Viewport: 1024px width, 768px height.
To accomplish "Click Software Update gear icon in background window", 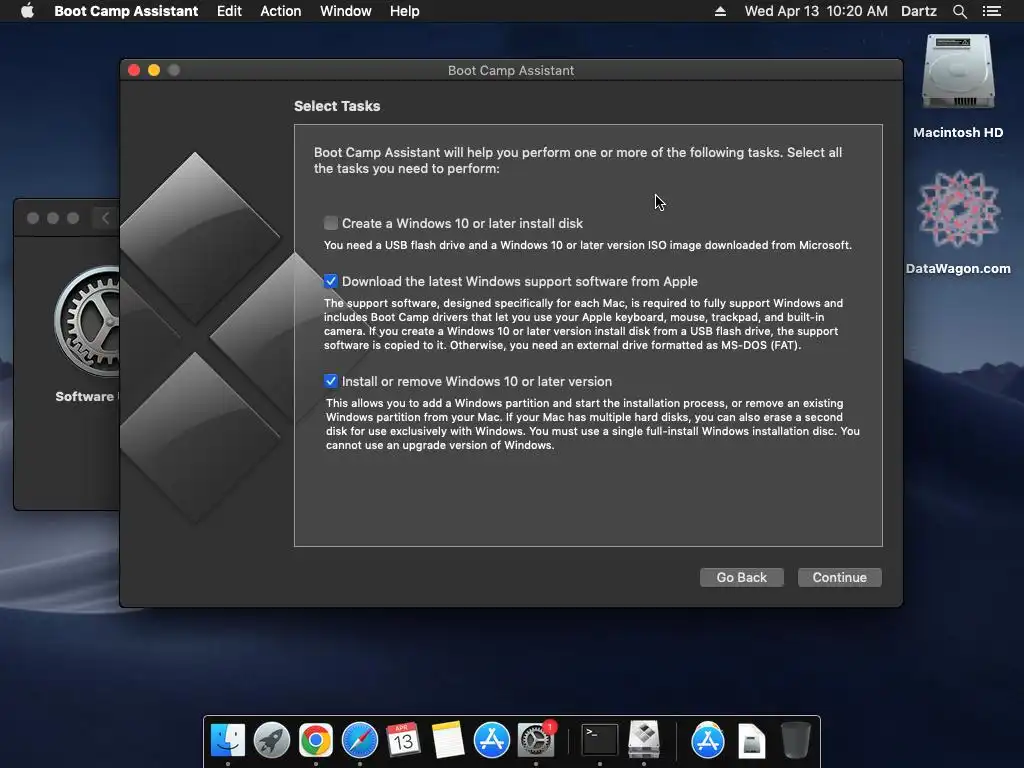I will coord(87,322).
